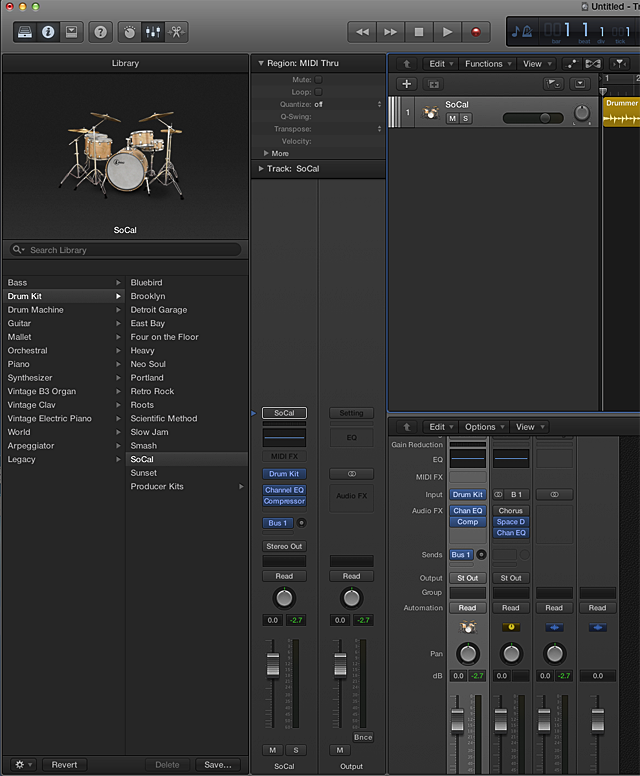The image size is (640, 776).
Task: Toggle the automation curve button in Tracks header
Action: tap(572, 64)
